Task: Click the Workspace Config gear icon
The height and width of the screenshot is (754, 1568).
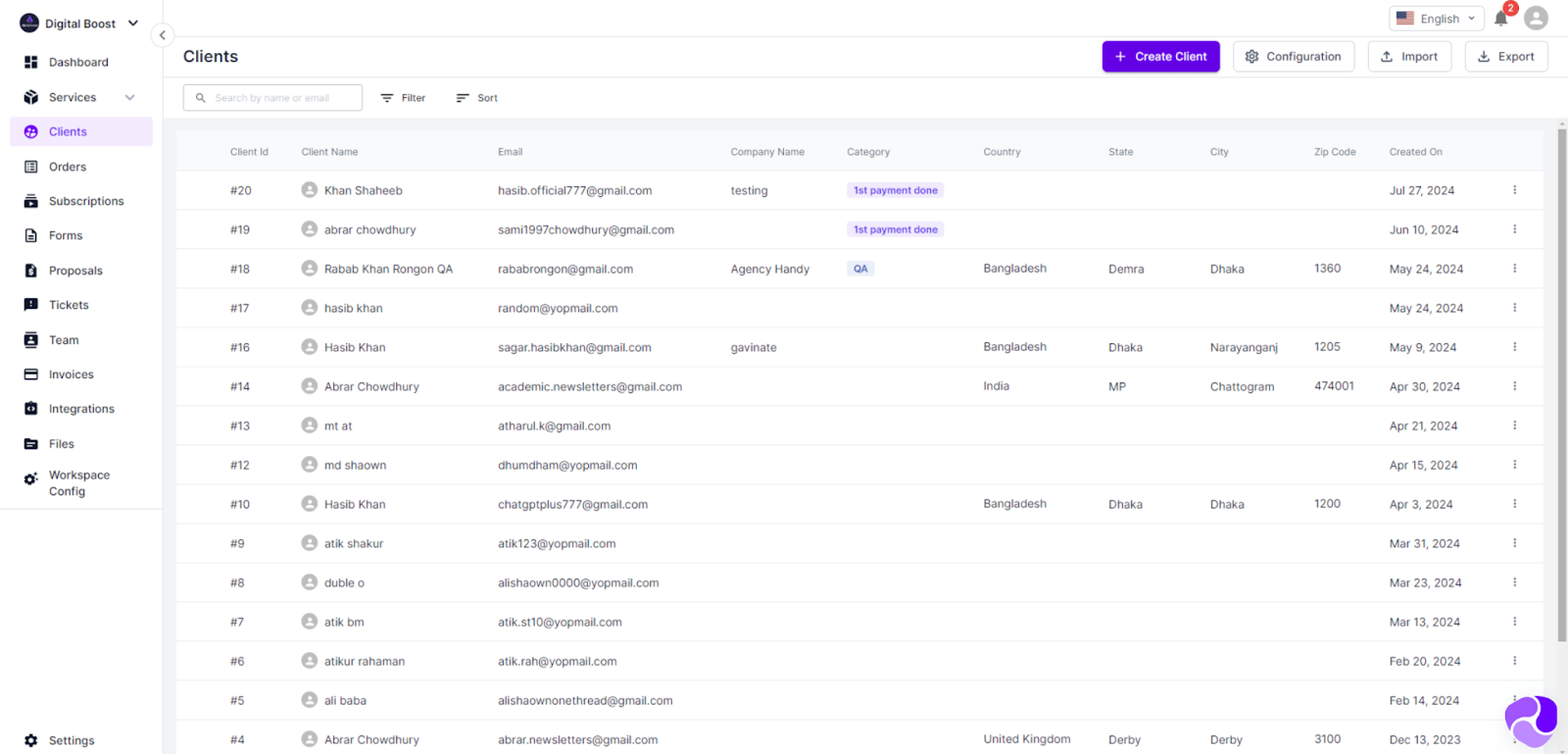Action: tap(30, 478)
